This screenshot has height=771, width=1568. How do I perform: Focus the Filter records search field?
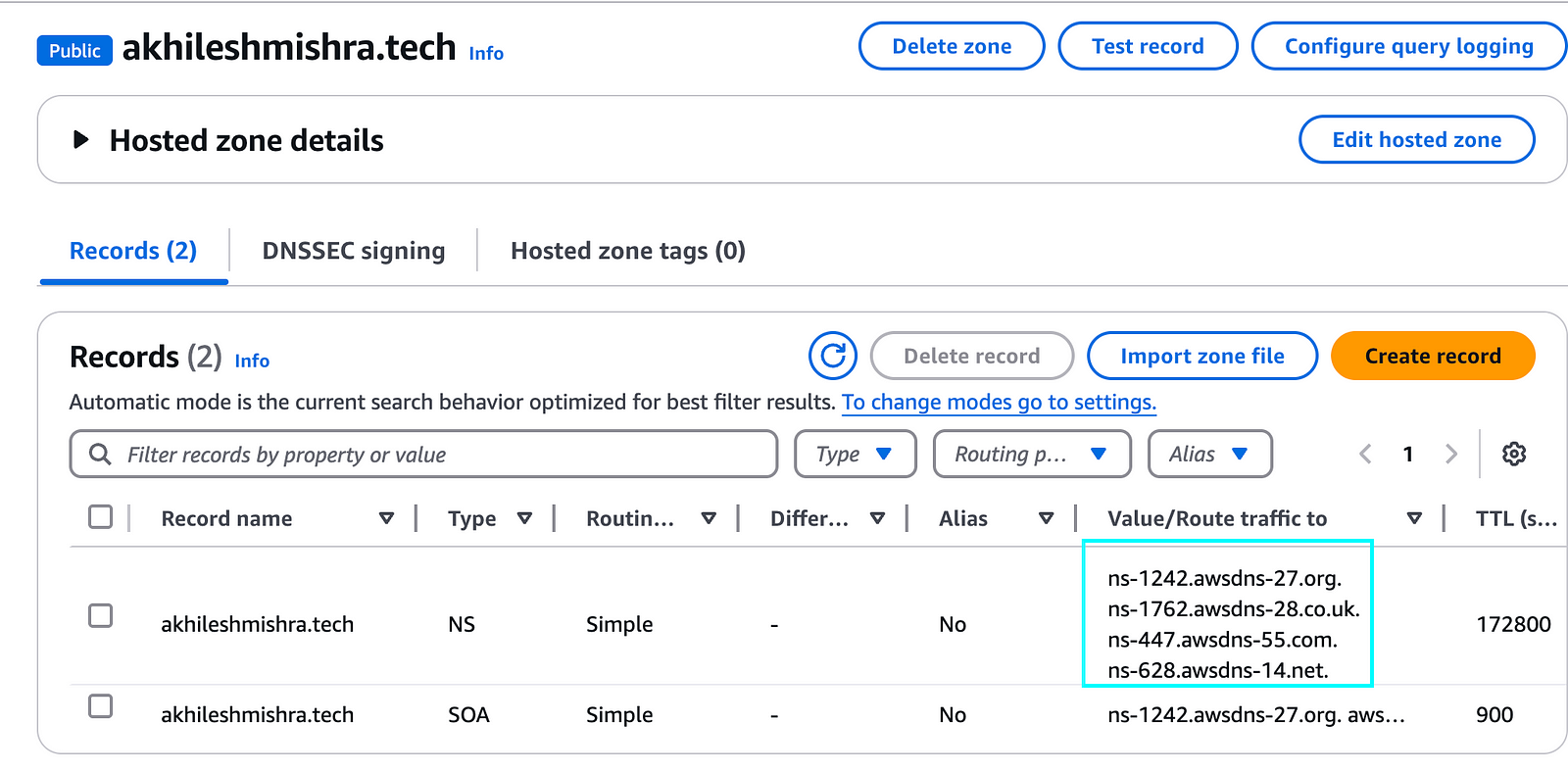pos(423,454)
